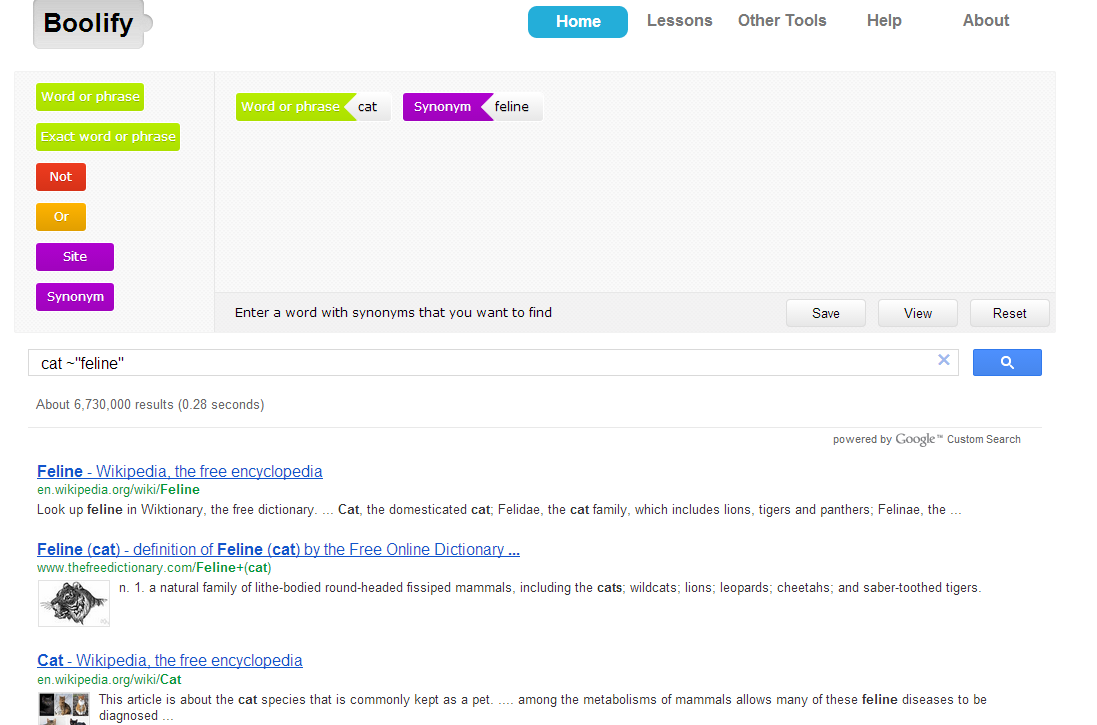Click the hint text 'Enter a word with synonyms'

pos(393,313)
